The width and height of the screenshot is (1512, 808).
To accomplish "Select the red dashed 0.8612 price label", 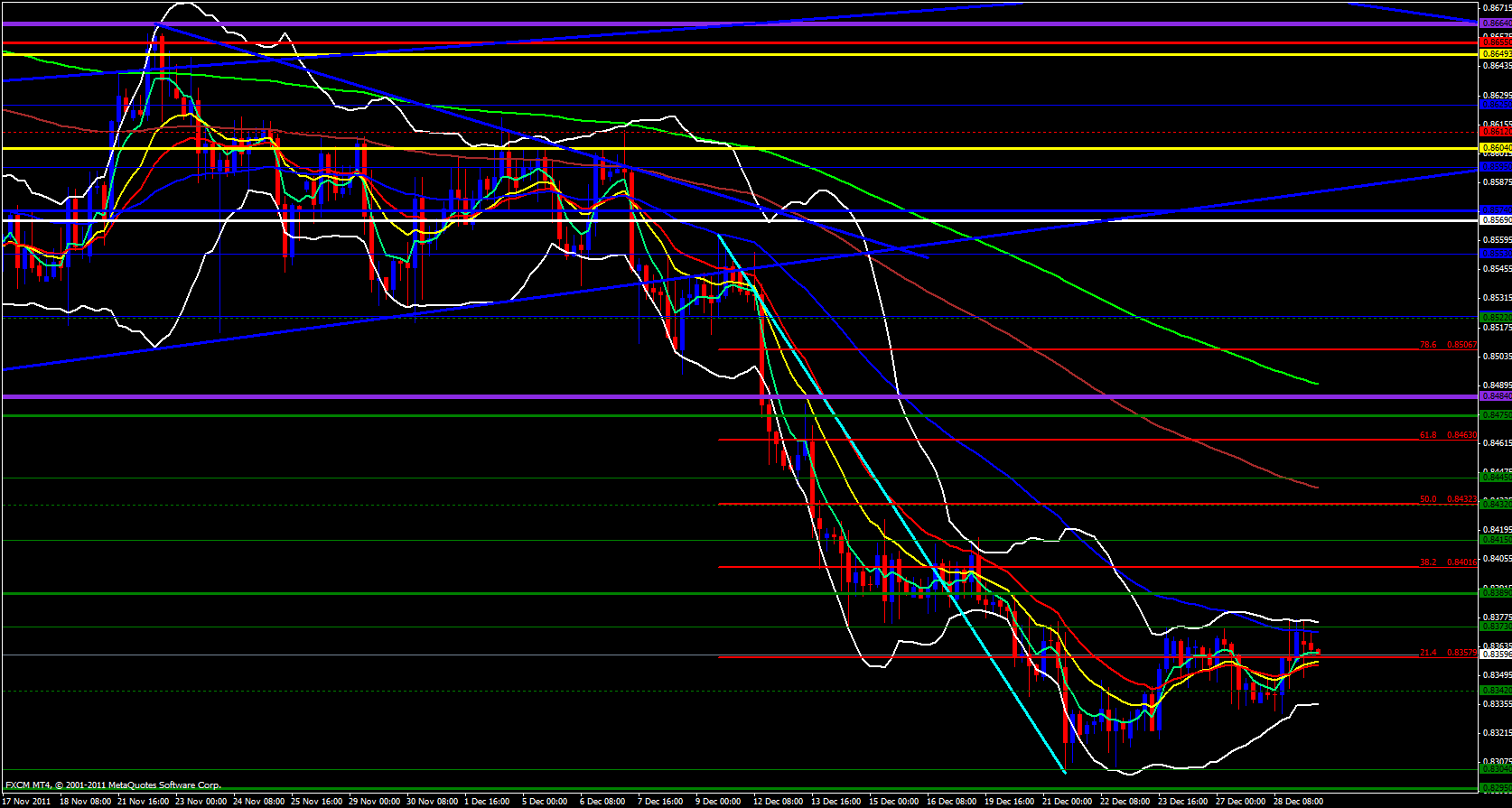I will pos(1494,132).
